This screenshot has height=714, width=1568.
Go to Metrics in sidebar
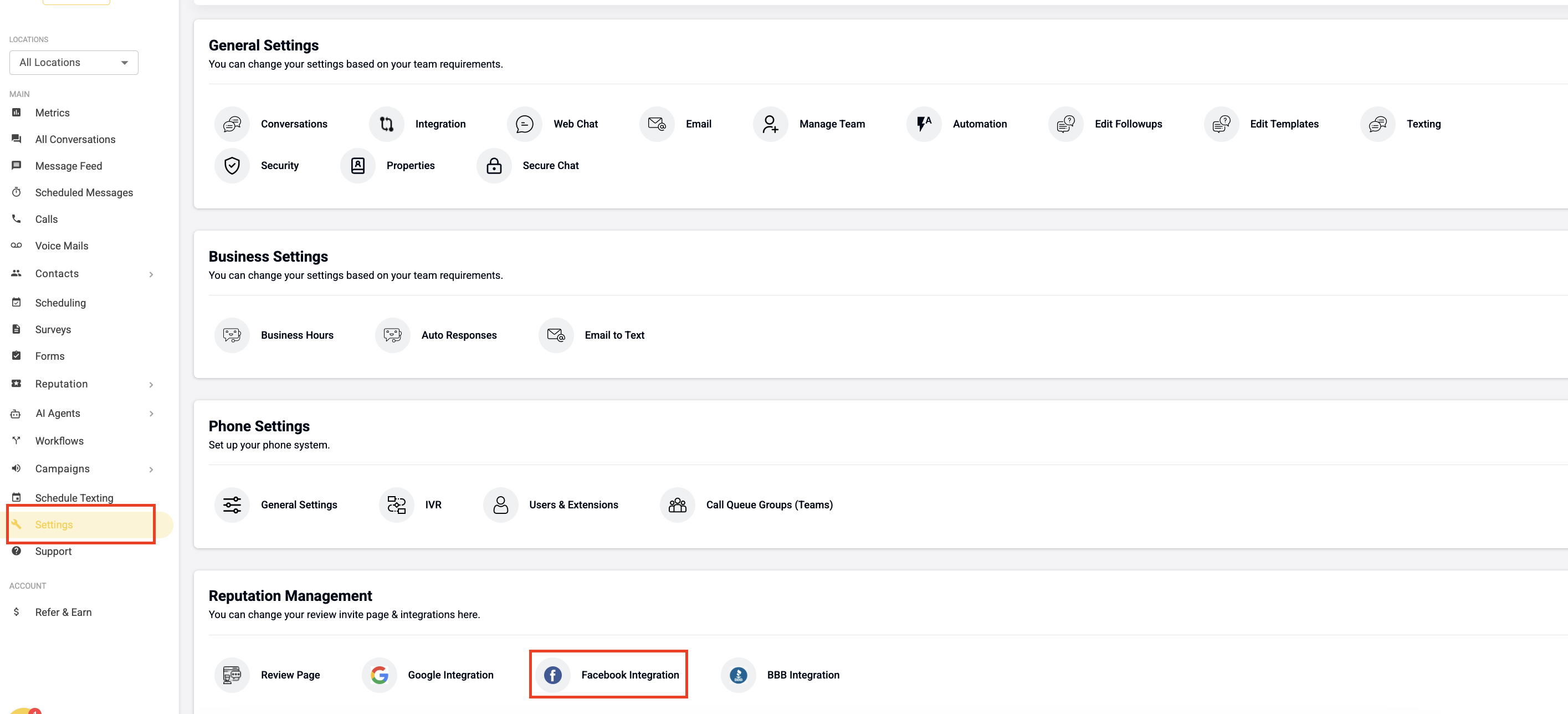pyautogui.click(x=52, y=113)
